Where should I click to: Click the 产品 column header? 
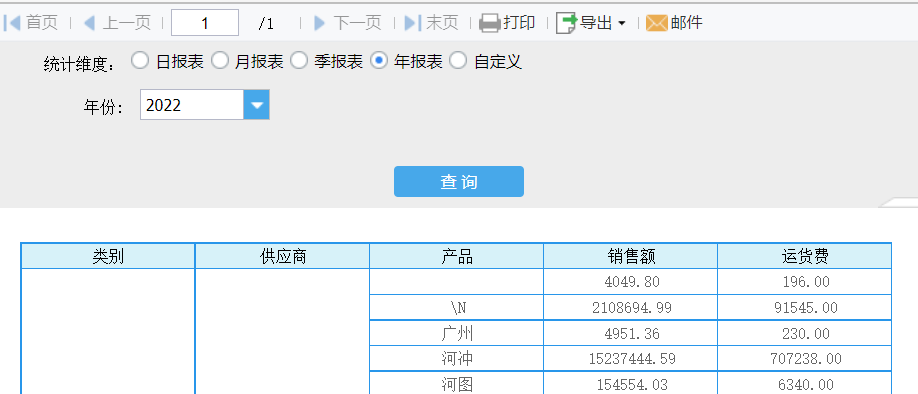coord(457,256)
